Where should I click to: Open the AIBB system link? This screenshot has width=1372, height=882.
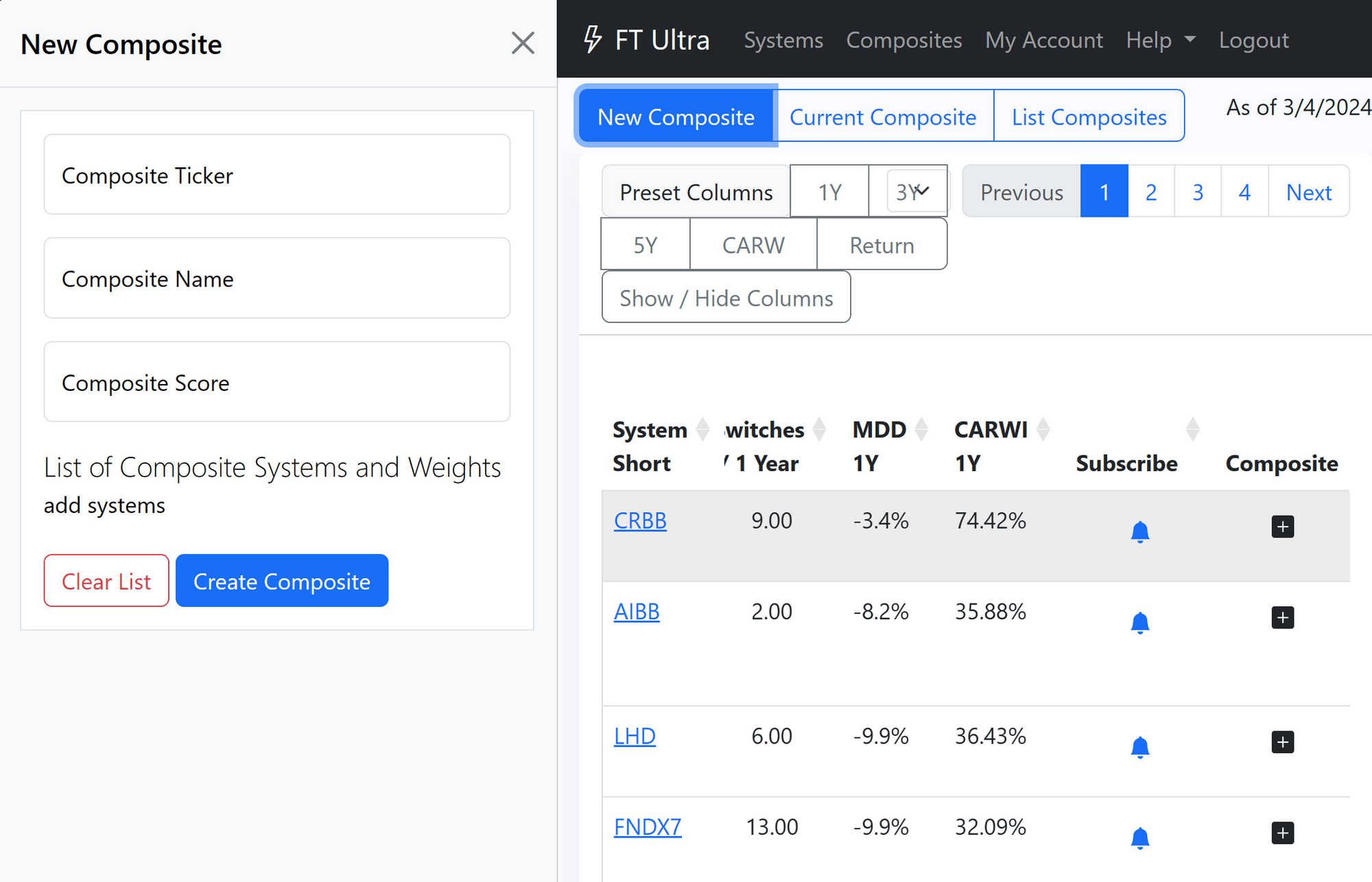[637, 611]
